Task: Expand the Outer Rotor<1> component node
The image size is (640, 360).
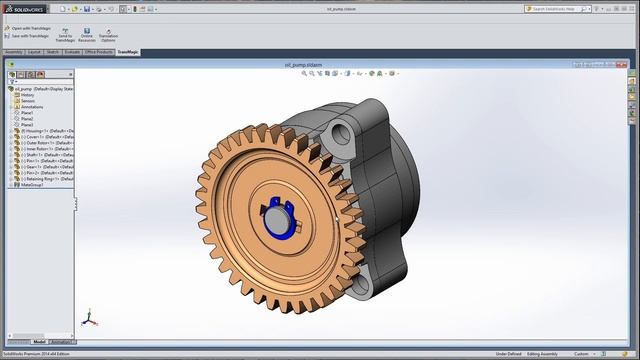Action: point(11,143)
